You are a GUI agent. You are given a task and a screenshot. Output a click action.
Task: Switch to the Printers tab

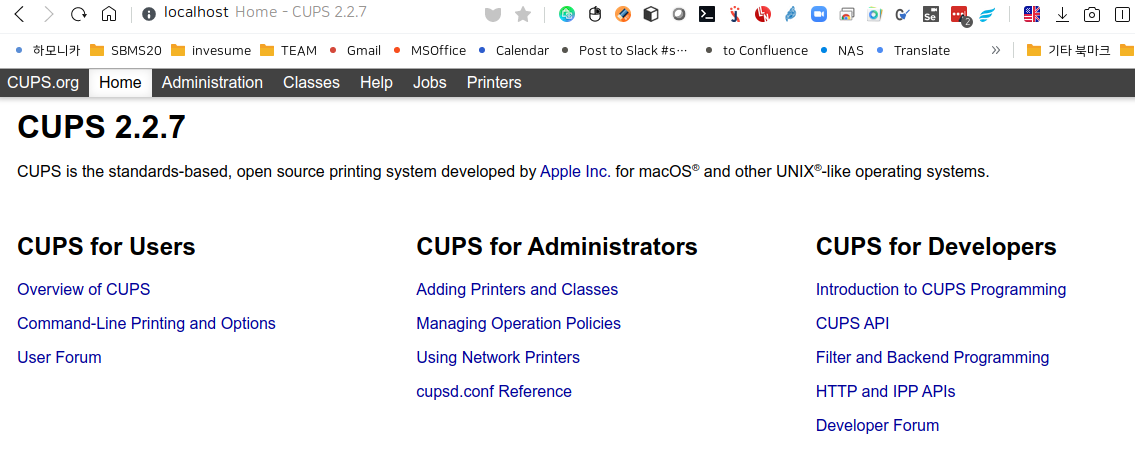point(494,83)
